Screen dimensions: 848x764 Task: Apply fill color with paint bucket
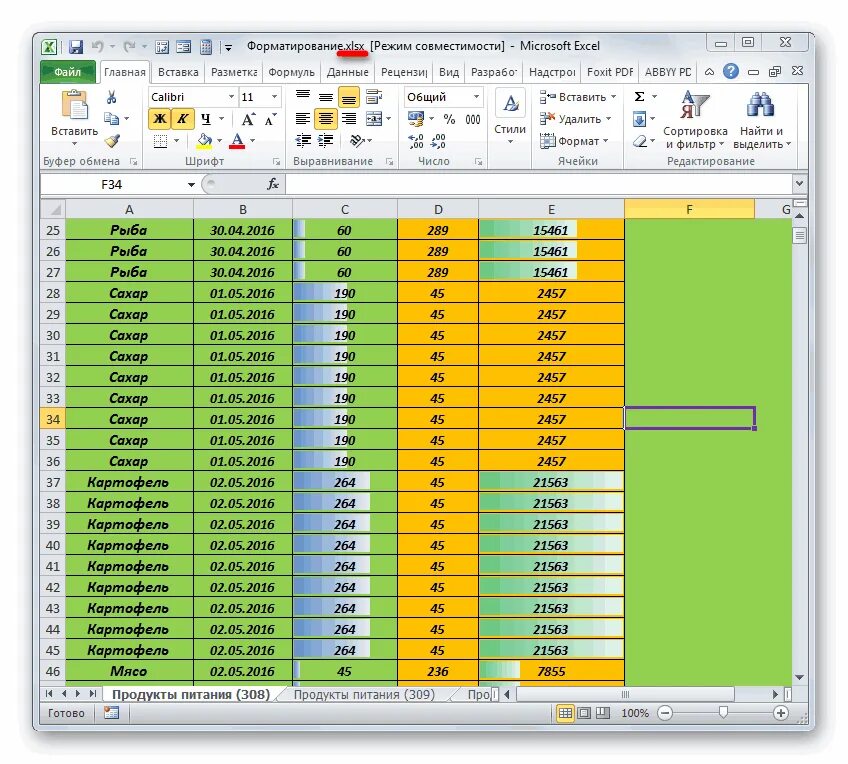pyautogui.click(x=204, y=141)
